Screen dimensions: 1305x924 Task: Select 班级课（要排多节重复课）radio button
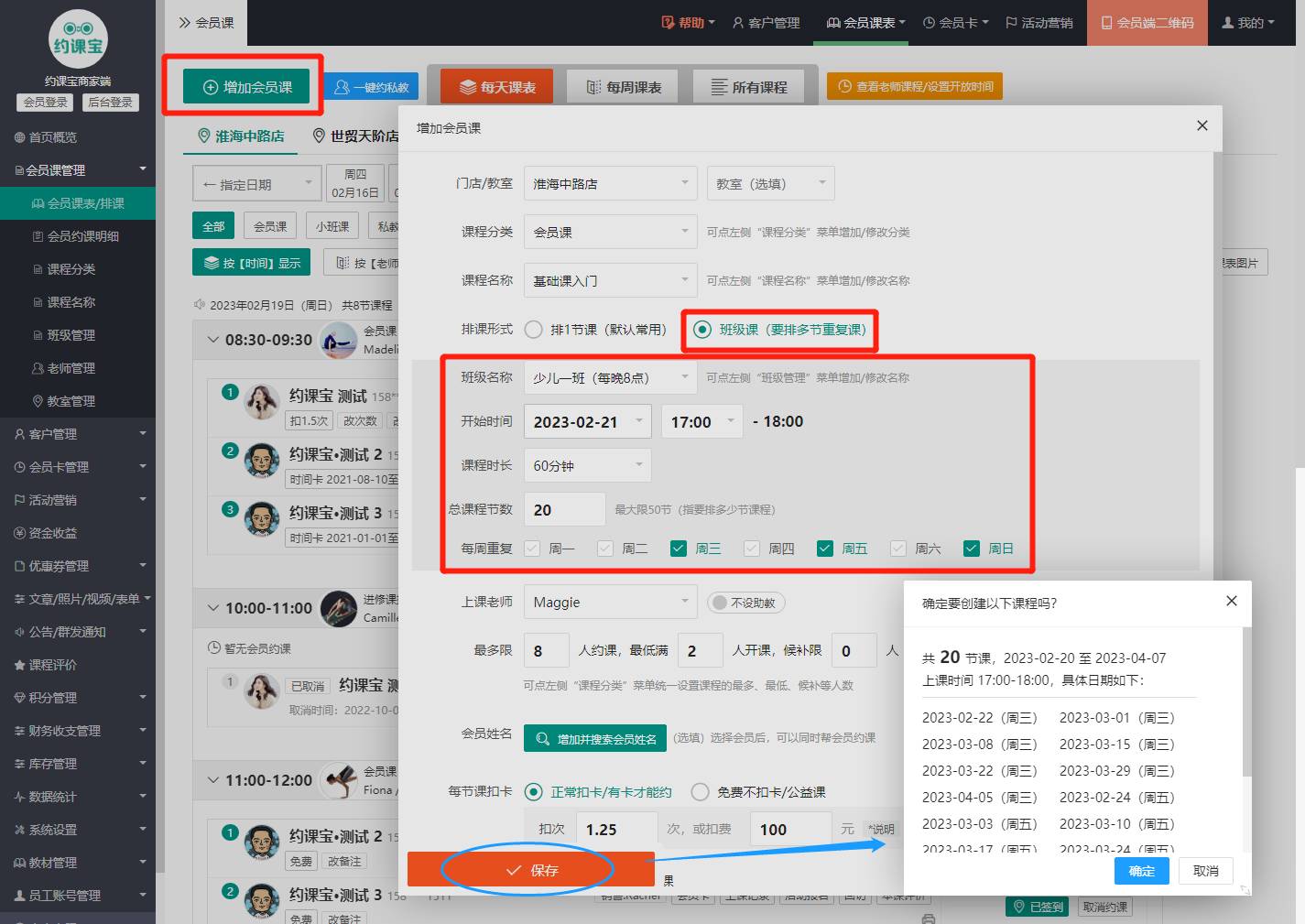tap(701, 330)
